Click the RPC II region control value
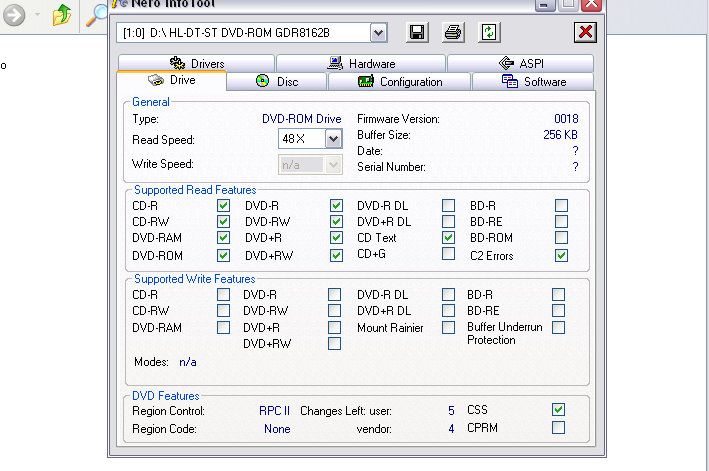The image size is (709, 471). [274, 410]
